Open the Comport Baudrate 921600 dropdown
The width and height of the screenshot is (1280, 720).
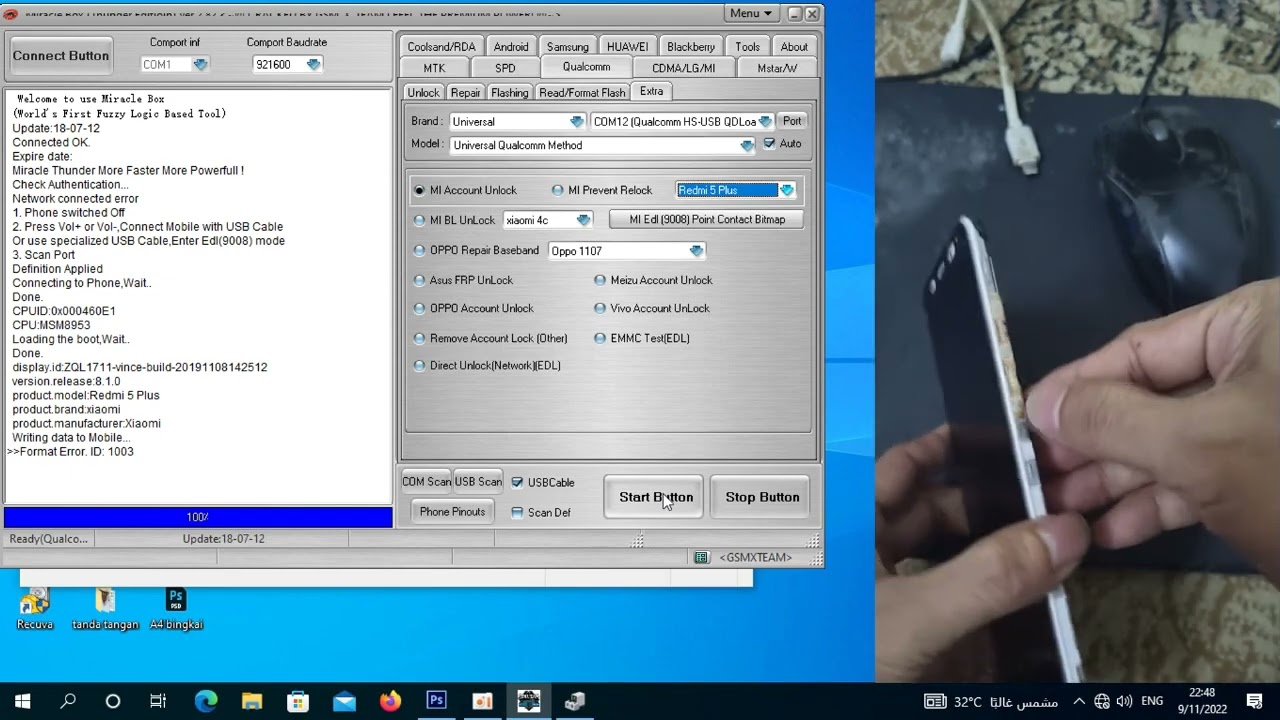click(x=287, y=64)
